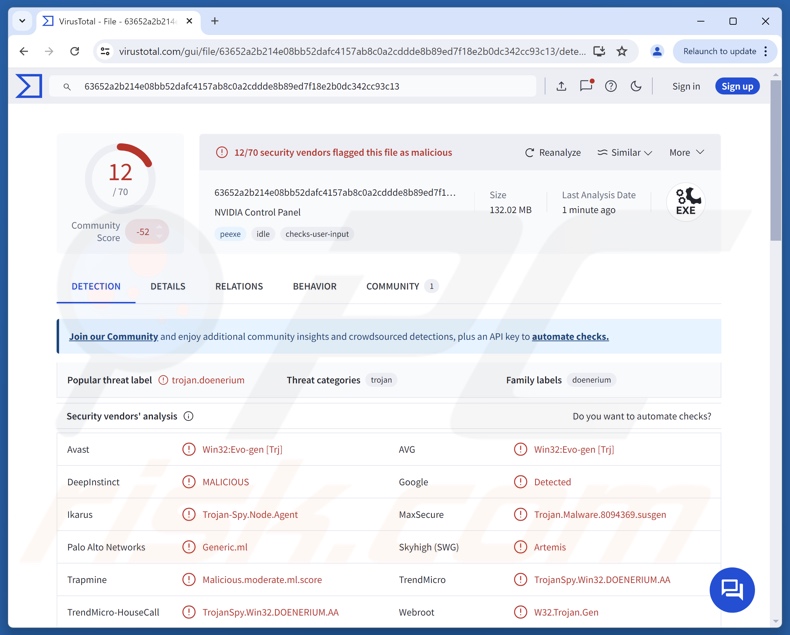Click the Avast alert icon

tap(188, 449)
